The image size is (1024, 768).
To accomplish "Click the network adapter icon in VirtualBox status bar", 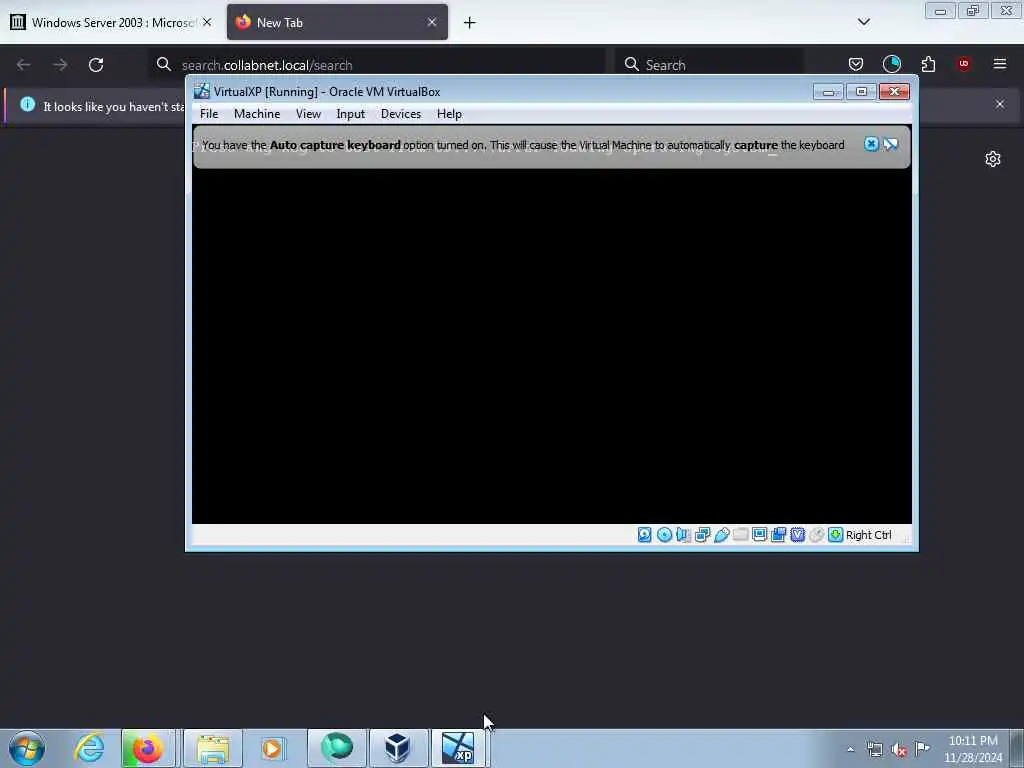I will [x=703, y=535].
